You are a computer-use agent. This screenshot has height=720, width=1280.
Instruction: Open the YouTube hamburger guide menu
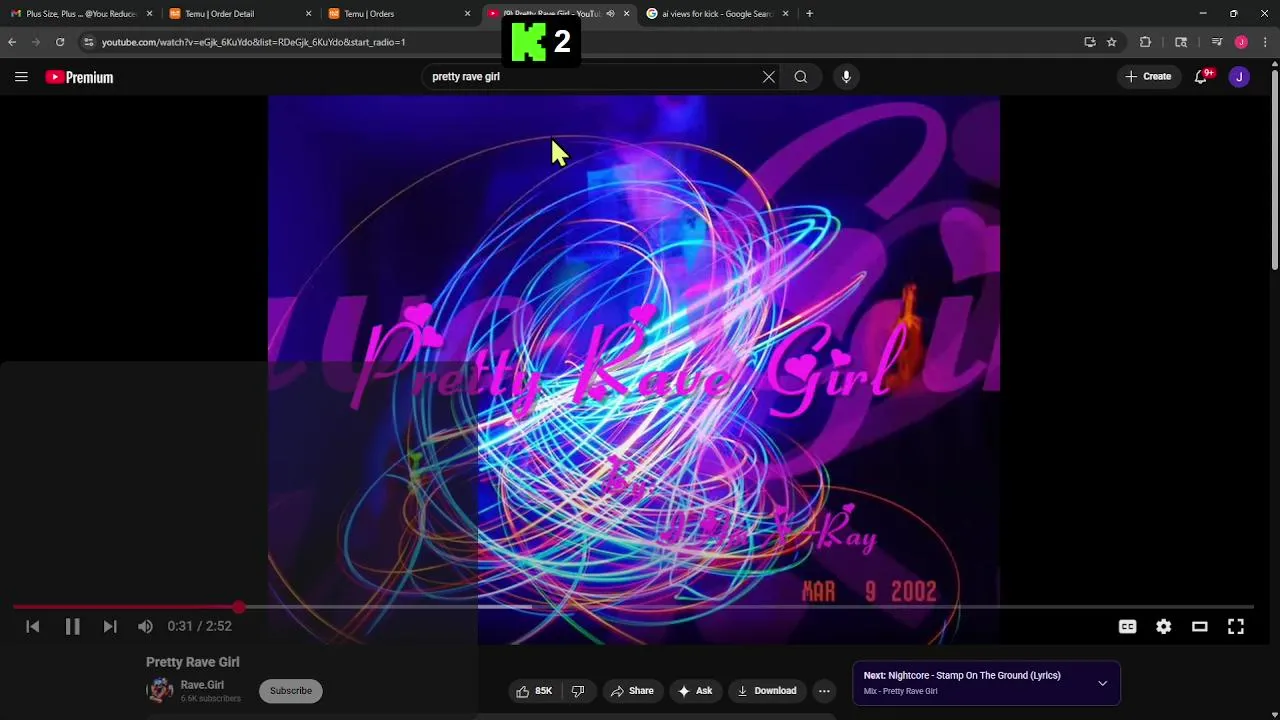point(21,77)
